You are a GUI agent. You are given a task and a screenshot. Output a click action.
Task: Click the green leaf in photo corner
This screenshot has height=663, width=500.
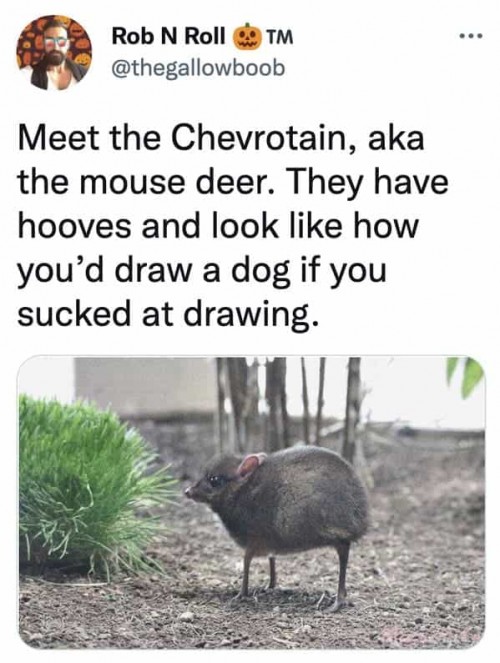click(467, 375)
